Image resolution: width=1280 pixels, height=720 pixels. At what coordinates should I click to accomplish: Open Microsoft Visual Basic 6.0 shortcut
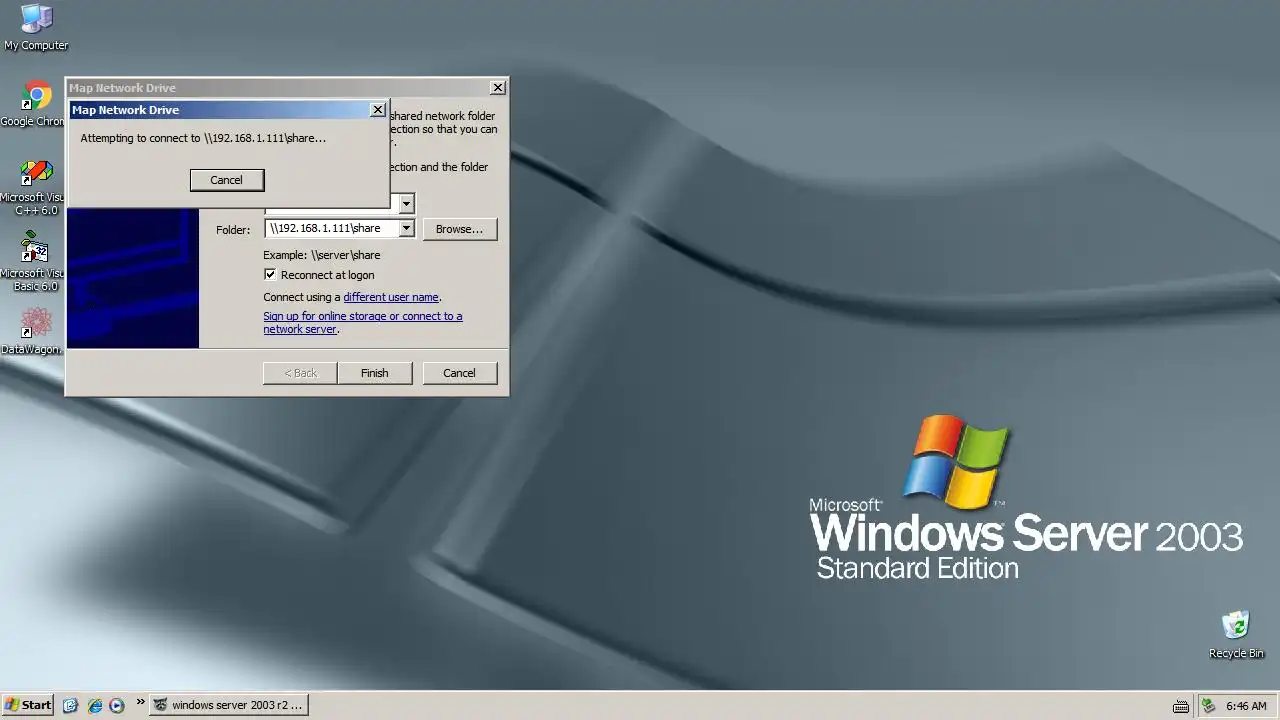coord(36,263)
